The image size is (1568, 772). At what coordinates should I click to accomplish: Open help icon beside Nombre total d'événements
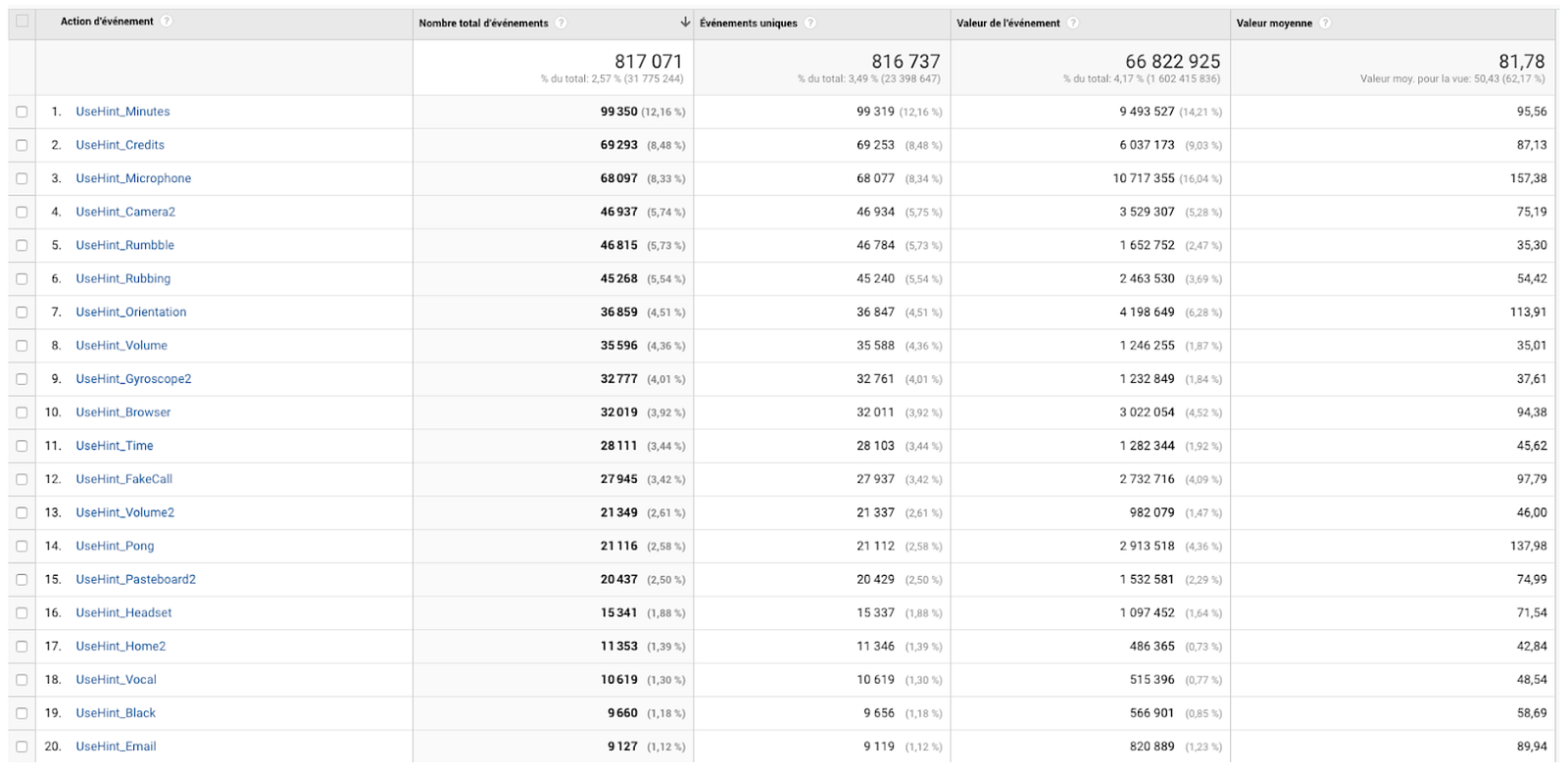click(562, 24)
